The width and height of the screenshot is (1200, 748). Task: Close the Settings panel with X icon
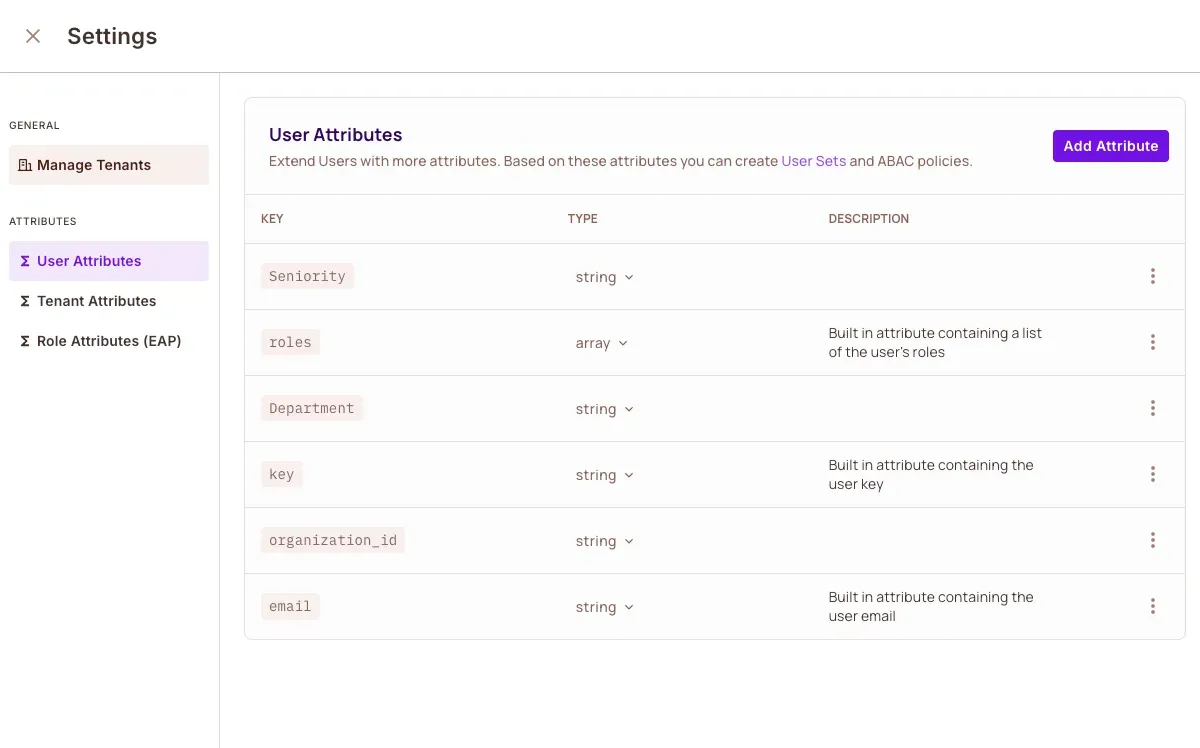pyautogui.click(x=33, y=36)
